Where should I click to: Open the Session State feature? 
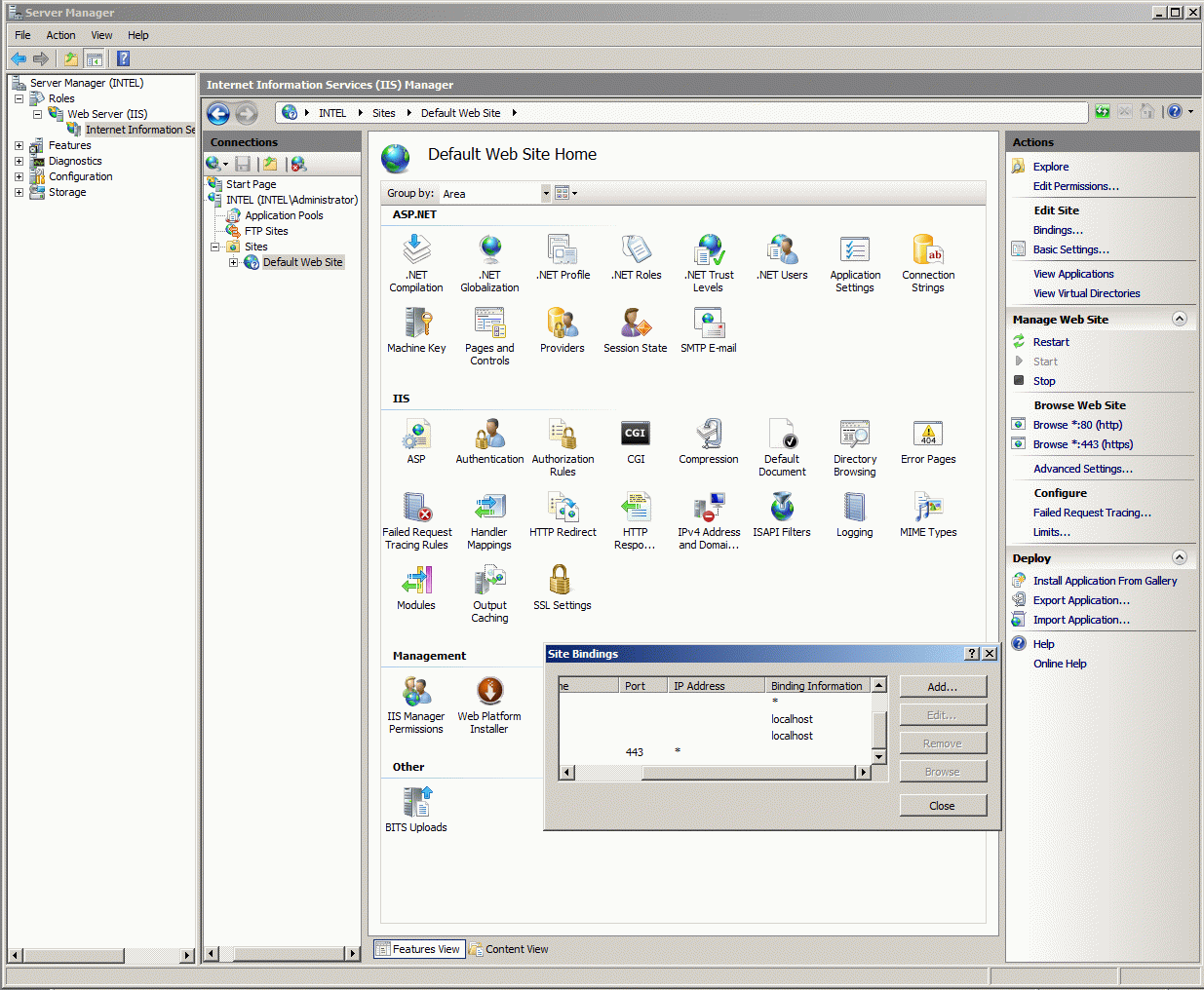tap(636, 330)
